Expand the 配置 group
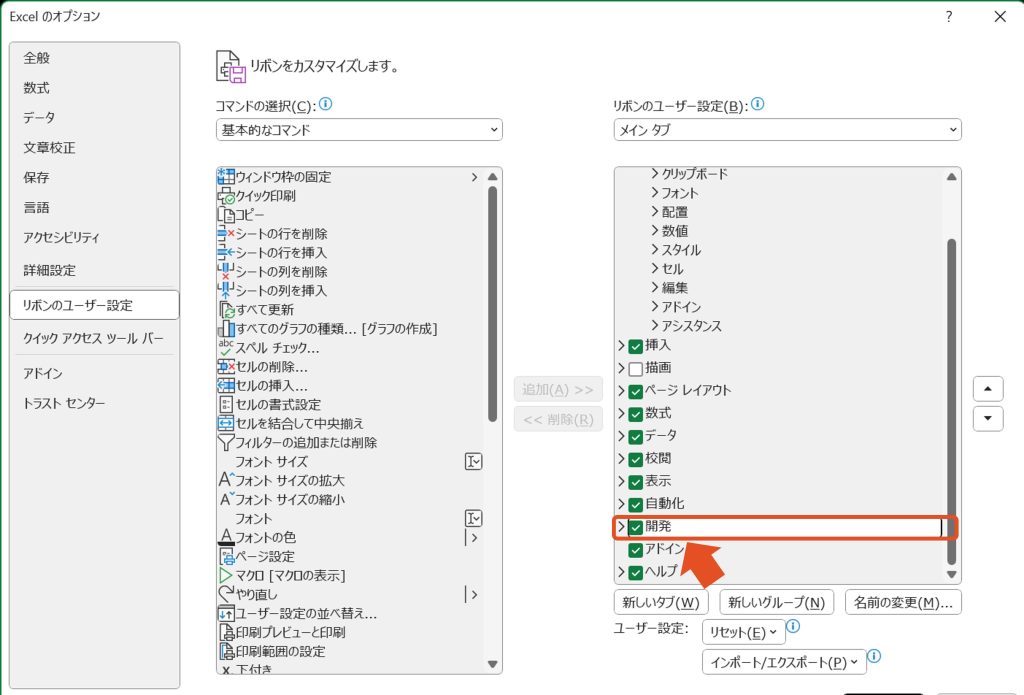 [654, 212]
